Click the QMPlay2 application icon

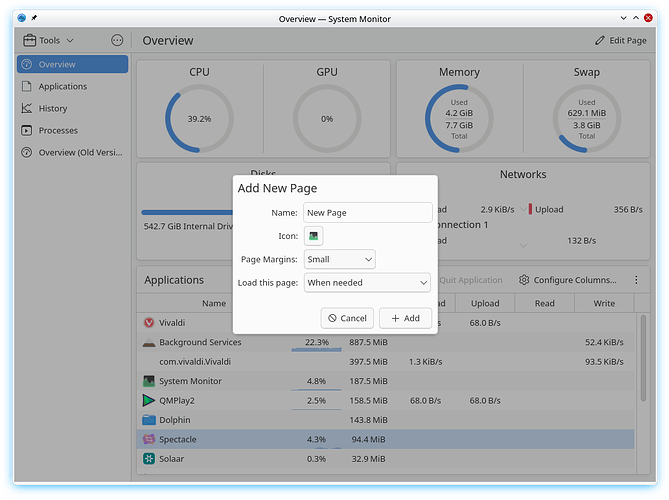pos(149,401)
